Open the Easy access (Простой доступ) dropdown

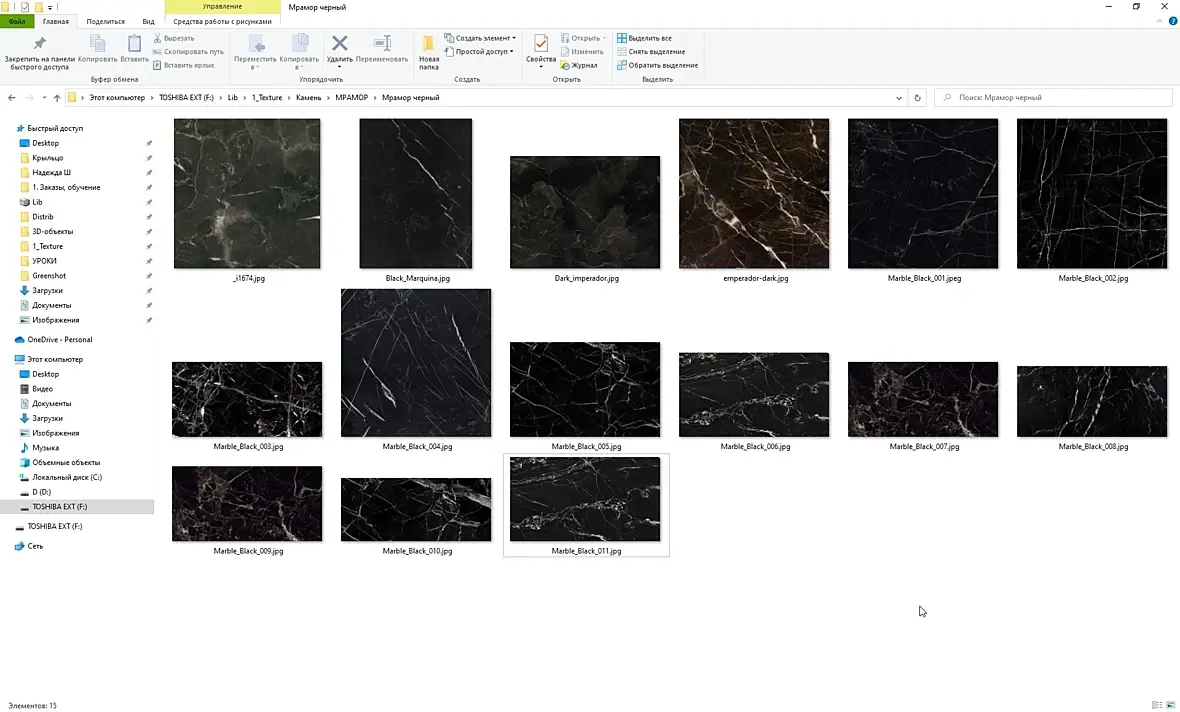pos(479,52)
